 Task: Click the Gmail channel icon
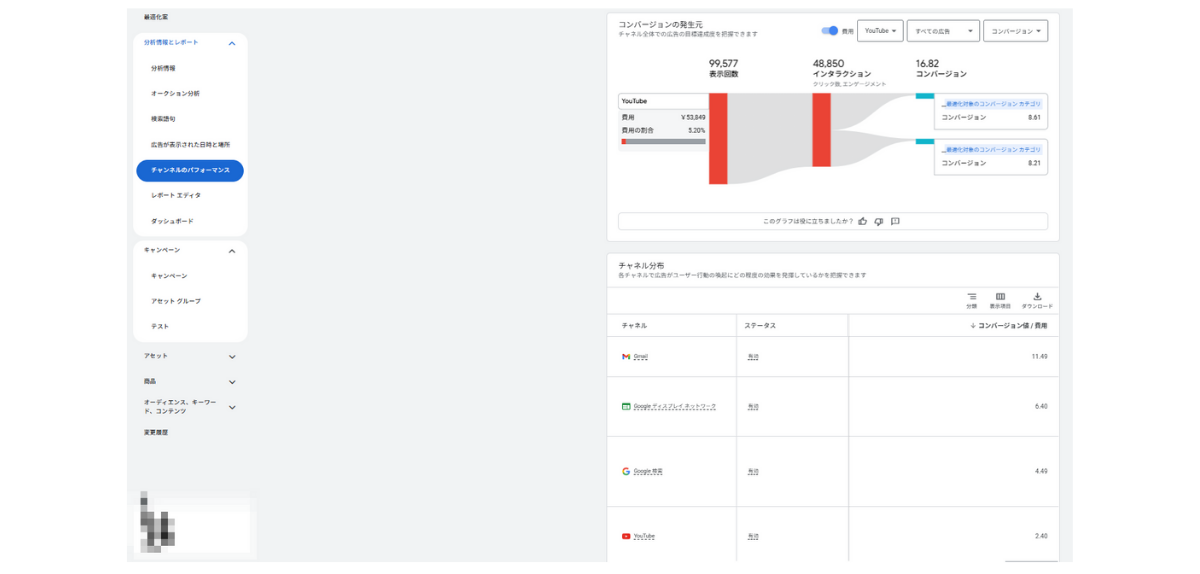[626, 356]
